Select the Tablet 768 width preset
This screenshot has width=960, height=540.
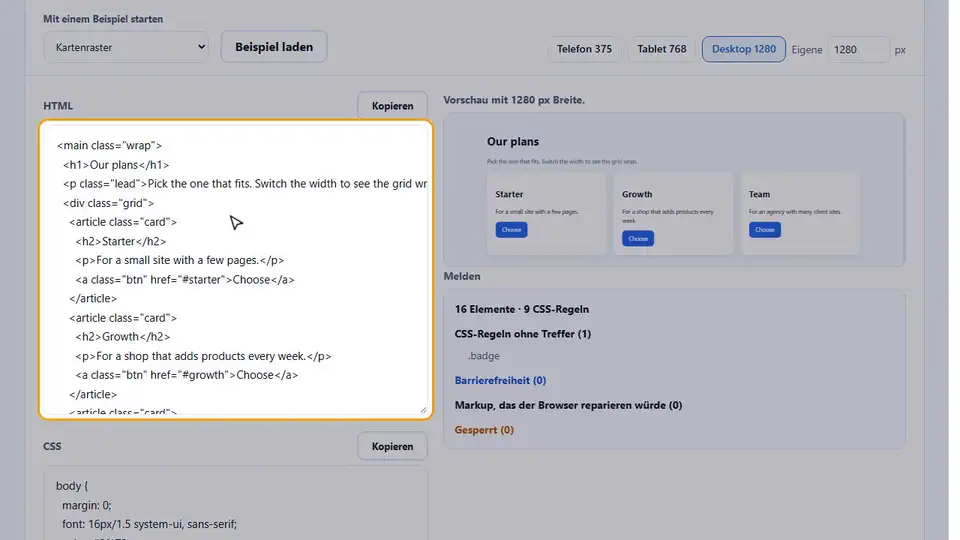click(x=662, y=49)
